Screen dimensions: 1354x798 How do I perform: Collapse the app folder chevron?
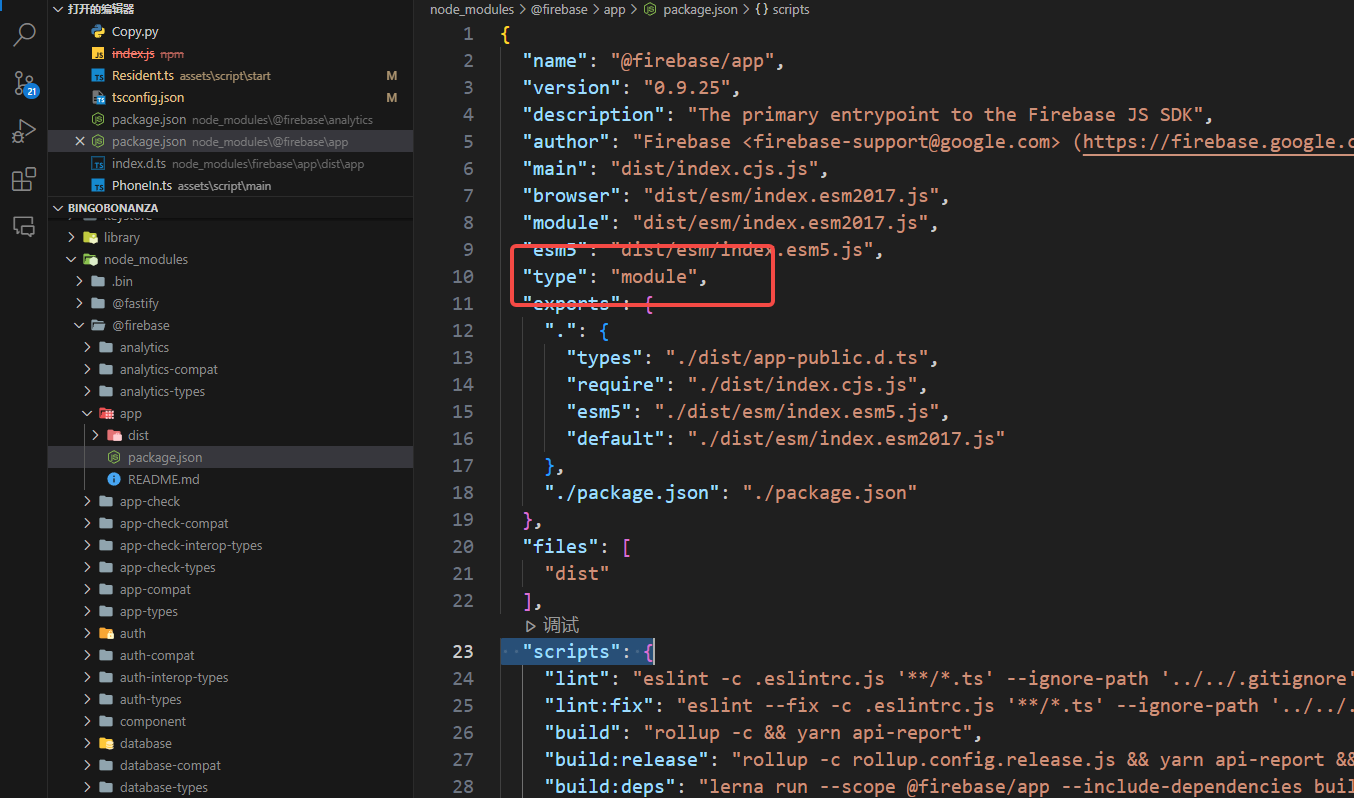(x=88, y=414)
